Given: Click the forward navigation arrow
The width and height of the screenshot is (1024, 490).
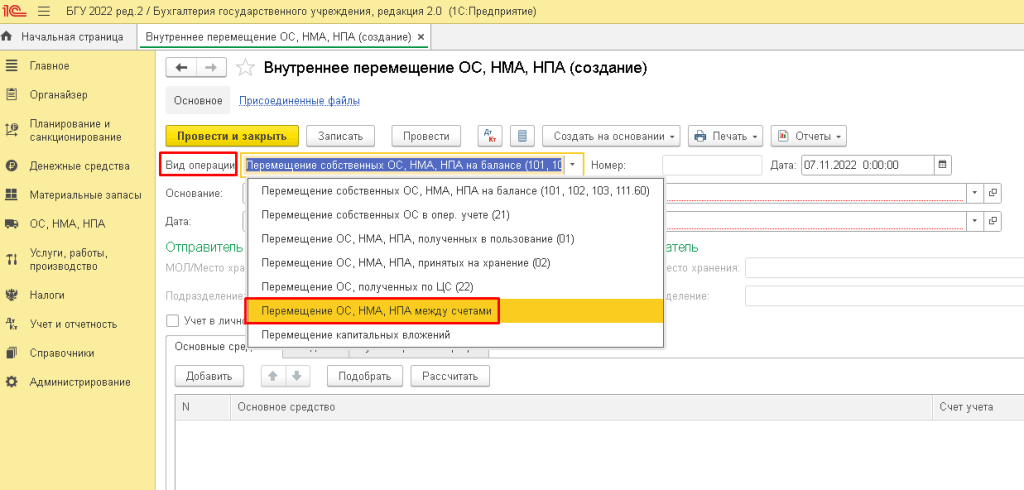Looking at the screenshot, I should 209,68.
